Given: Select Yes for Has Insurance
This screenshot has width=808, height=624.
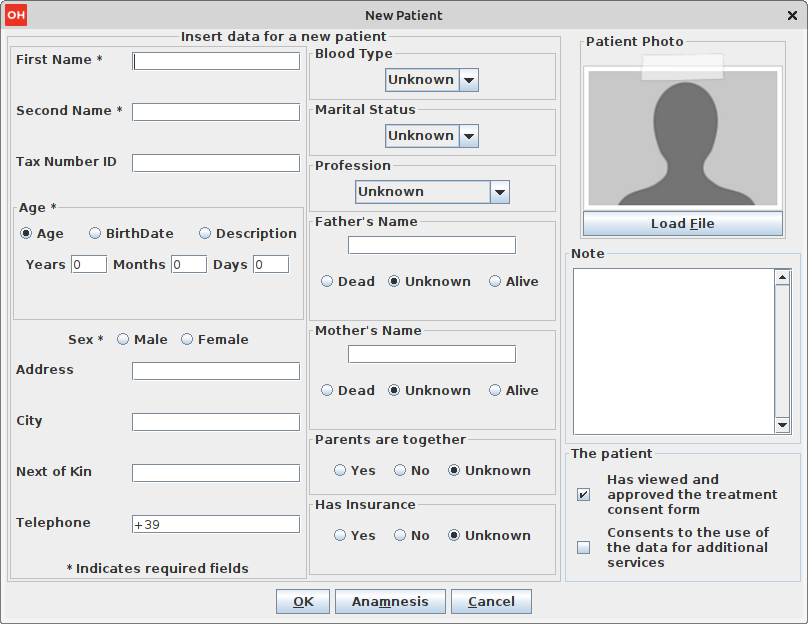Looking at the screenshot, I should pyautogui.click(x=341, y=536).
